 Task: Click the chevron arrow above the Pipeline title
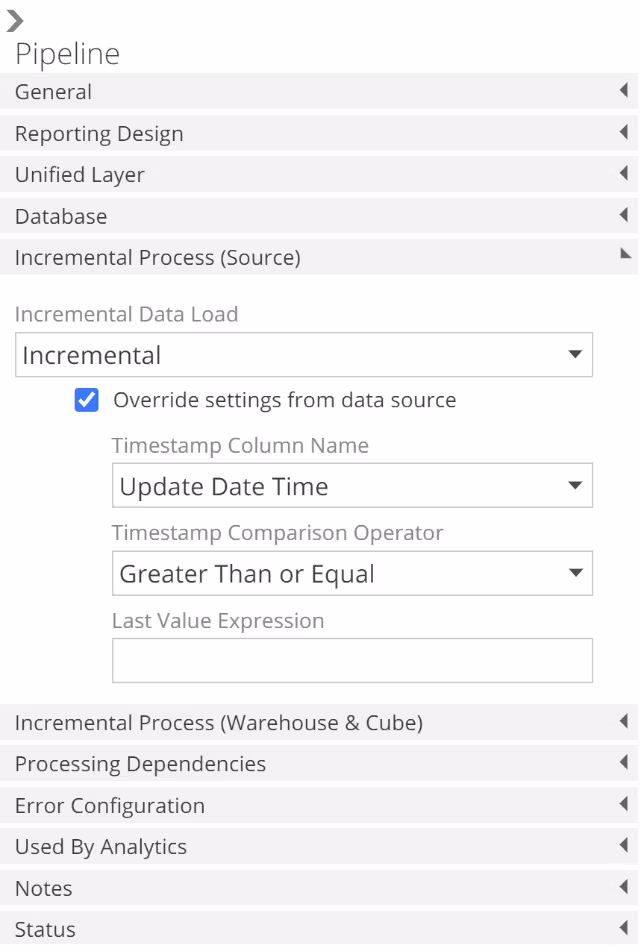click(x=14, y=21)
